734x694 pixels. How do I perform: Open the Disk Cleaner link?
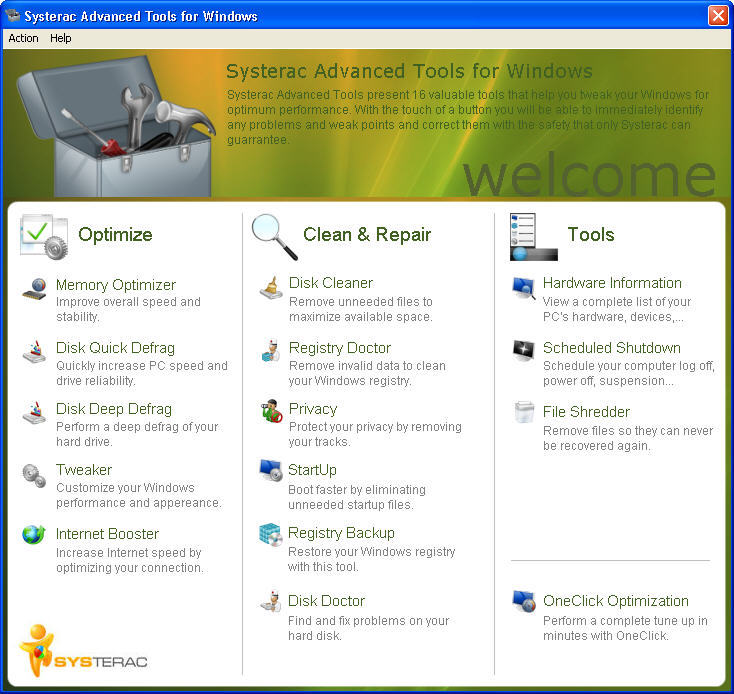click(331, 283)
